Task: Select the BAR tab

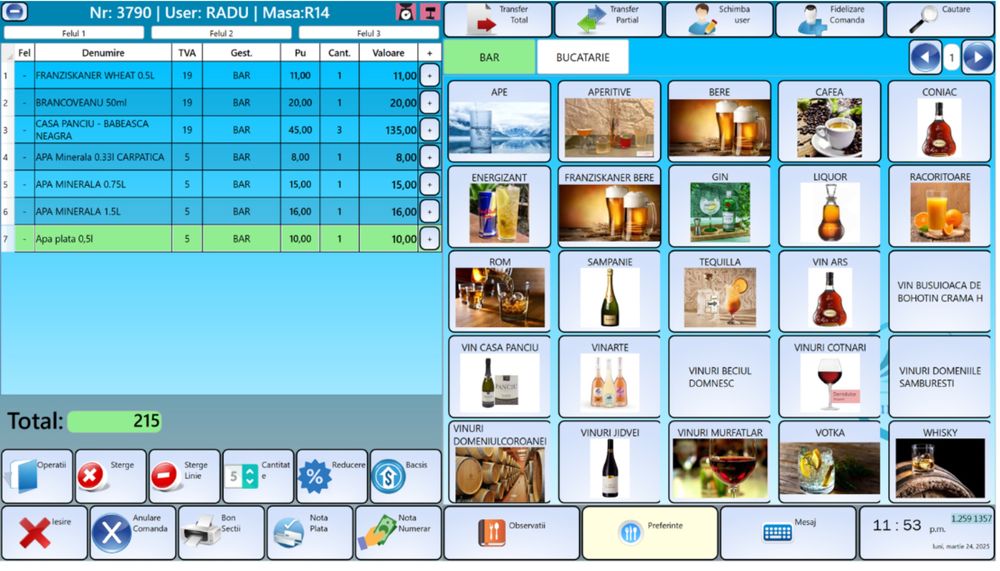Action: (489, 57)
